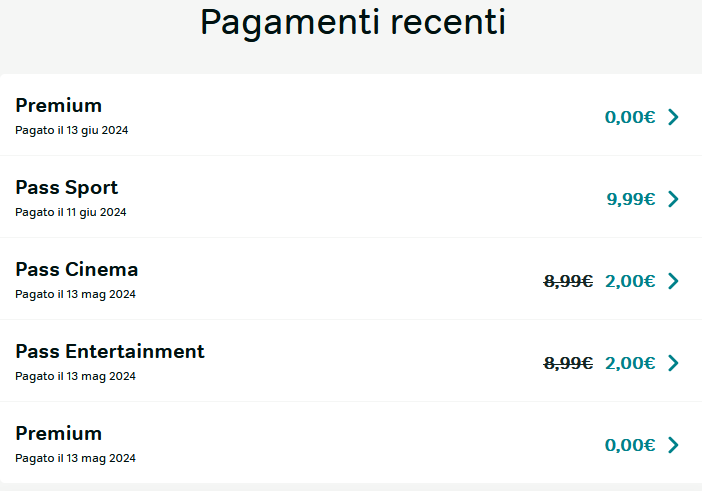The width and height of the screenshot is (702, 491).
Task: Expand Pass Entertainment payment chevron
Action: 673,363
